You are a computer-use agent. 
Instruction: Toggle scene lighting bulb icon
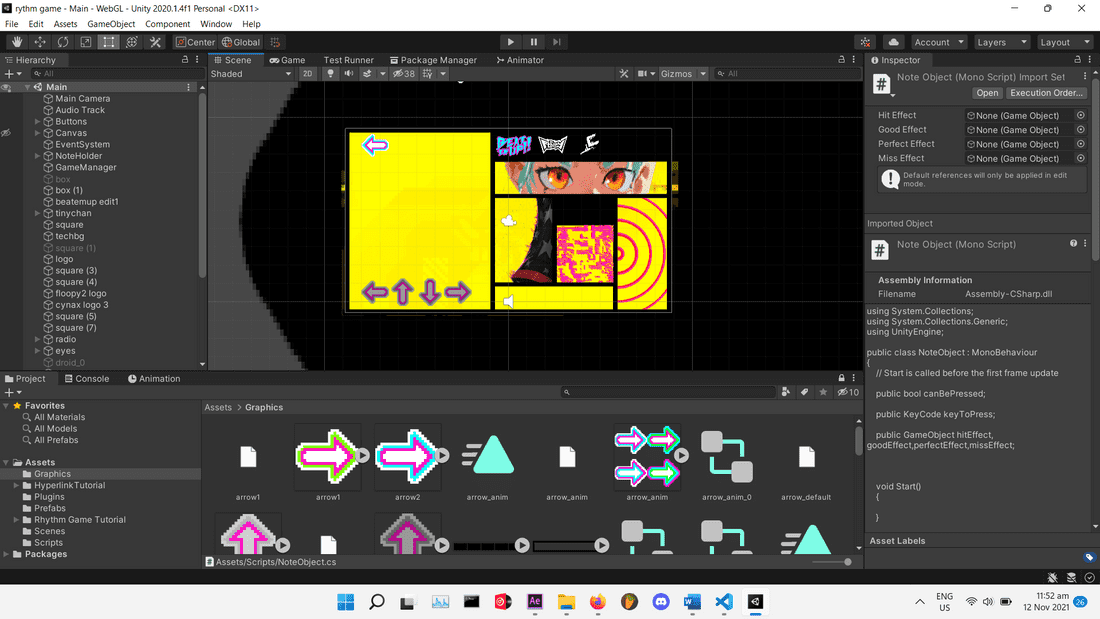click(330, 74)
